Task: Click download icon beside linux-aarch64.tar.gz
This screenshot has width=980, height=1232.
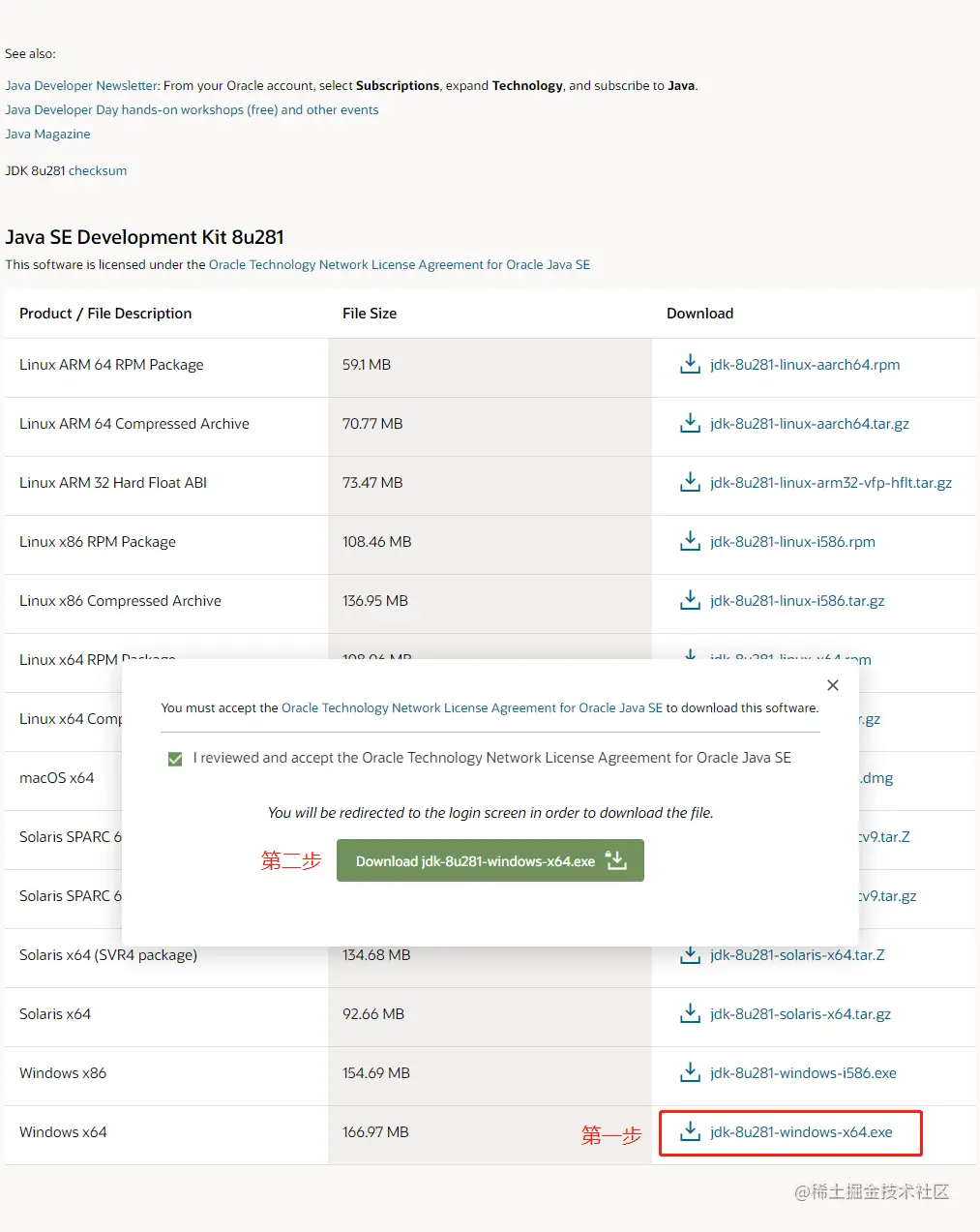Action: [x=690, y=423]
